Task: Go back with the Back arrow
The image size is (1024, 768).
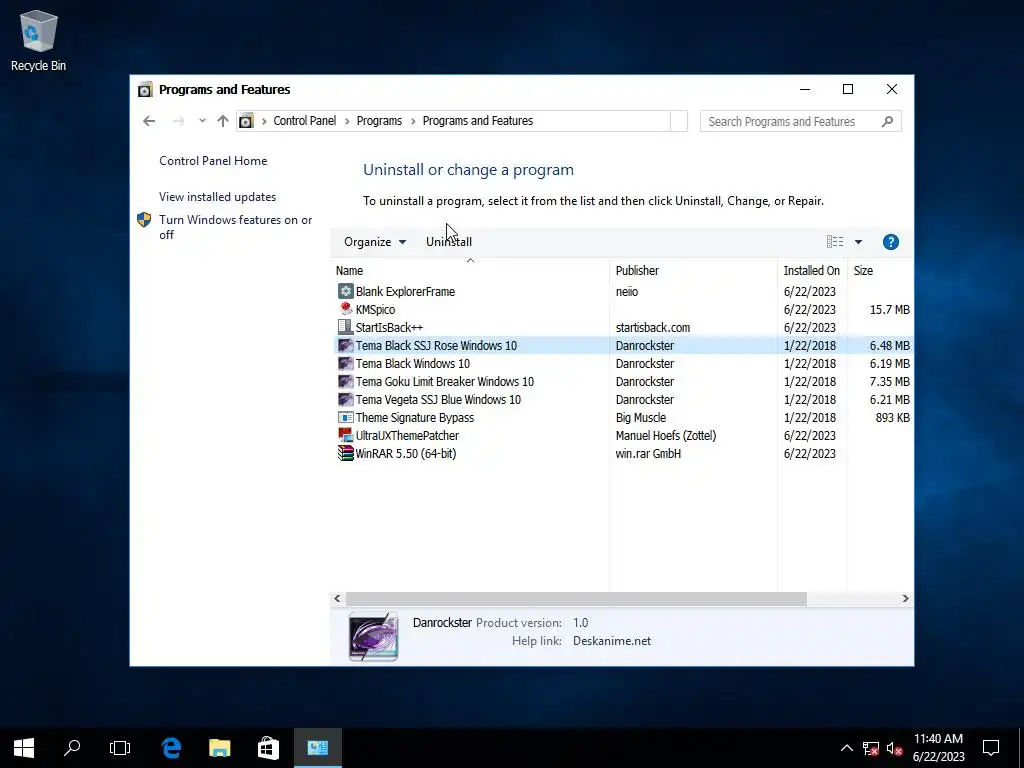Action: tap(149, 121)
